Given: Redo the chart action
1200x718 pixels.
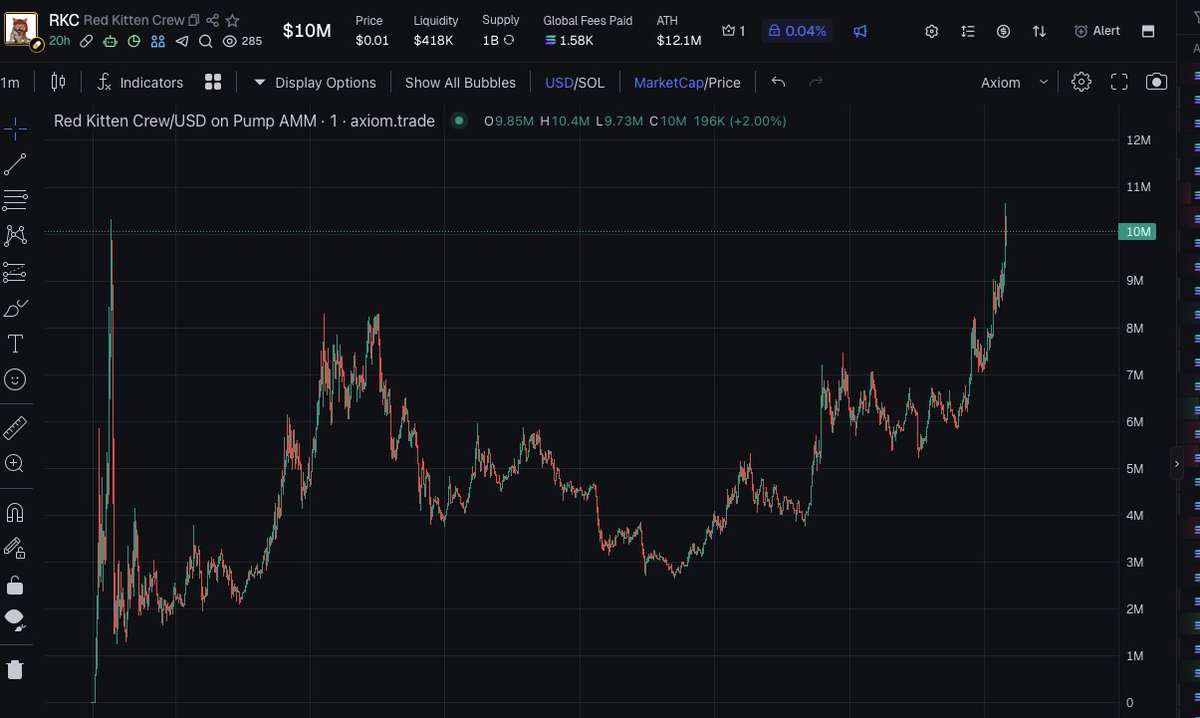Looking at the screenshot, I should click(x=816, y=82).
